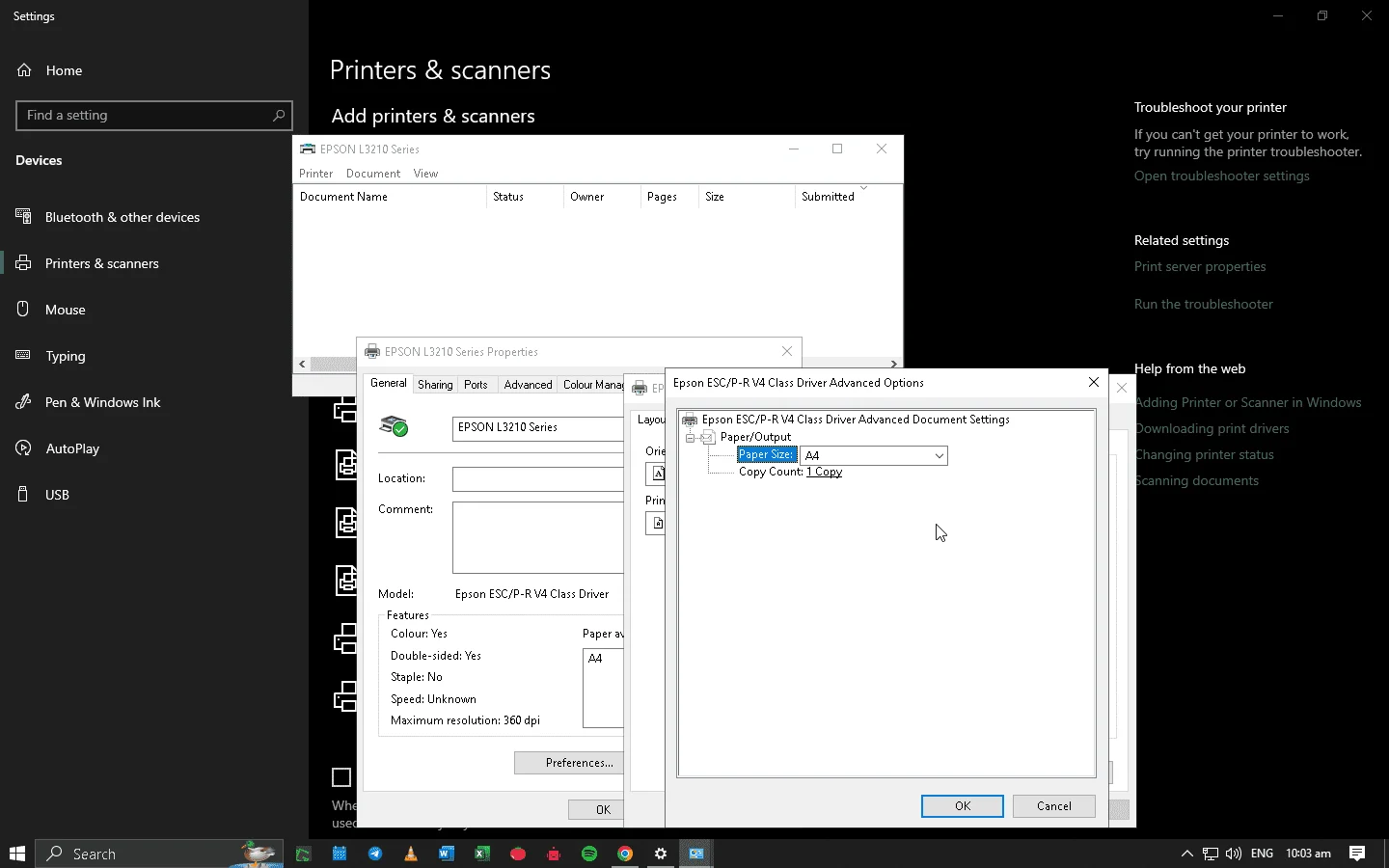Select the highlighted 'Paper Size:' tree label

pyautogui.click(x=766, y=455)
